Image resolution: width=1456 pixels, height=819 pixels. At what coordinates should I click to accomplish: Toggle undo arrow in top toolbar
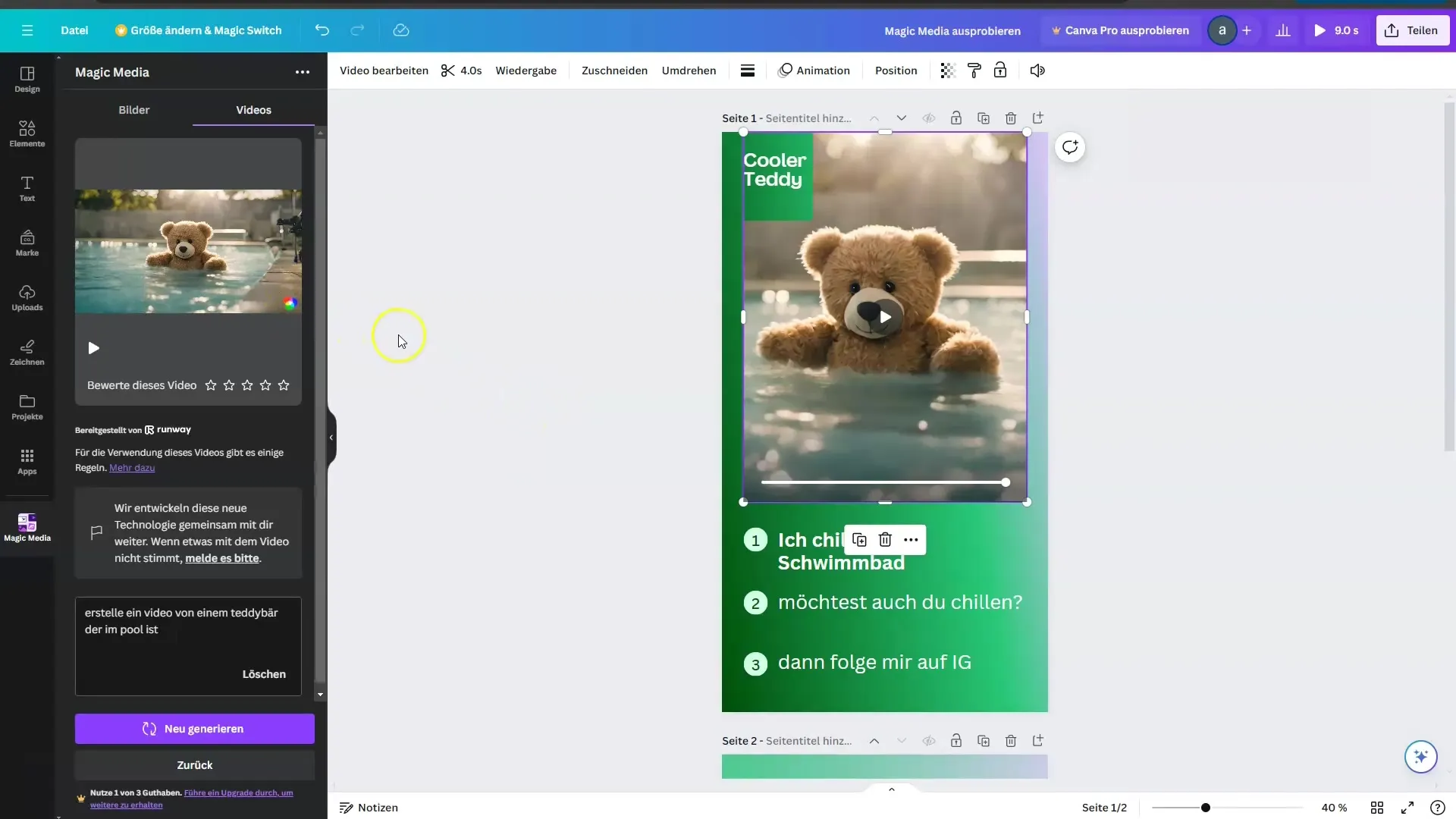point(322,30)
